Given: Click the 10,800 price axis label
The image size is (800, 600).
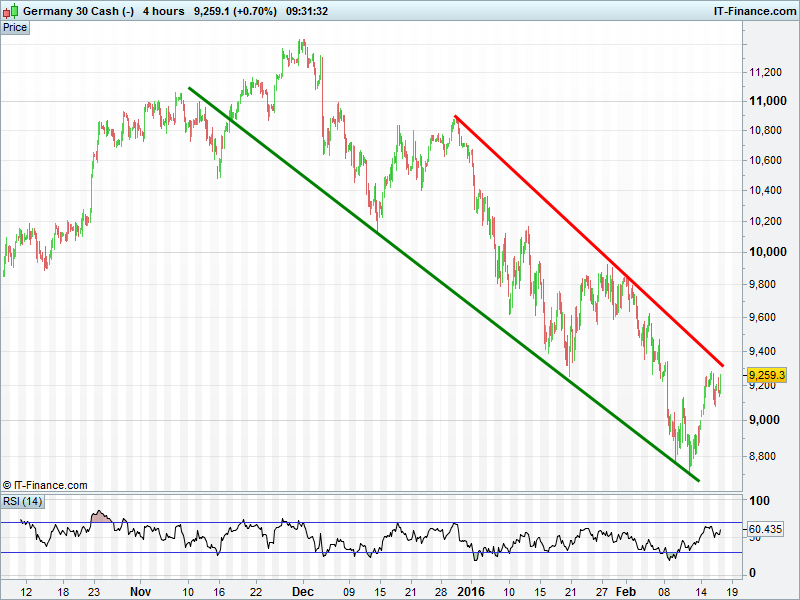Looking at the screenshot, I should pyautogui.click(x=765, y=130).
